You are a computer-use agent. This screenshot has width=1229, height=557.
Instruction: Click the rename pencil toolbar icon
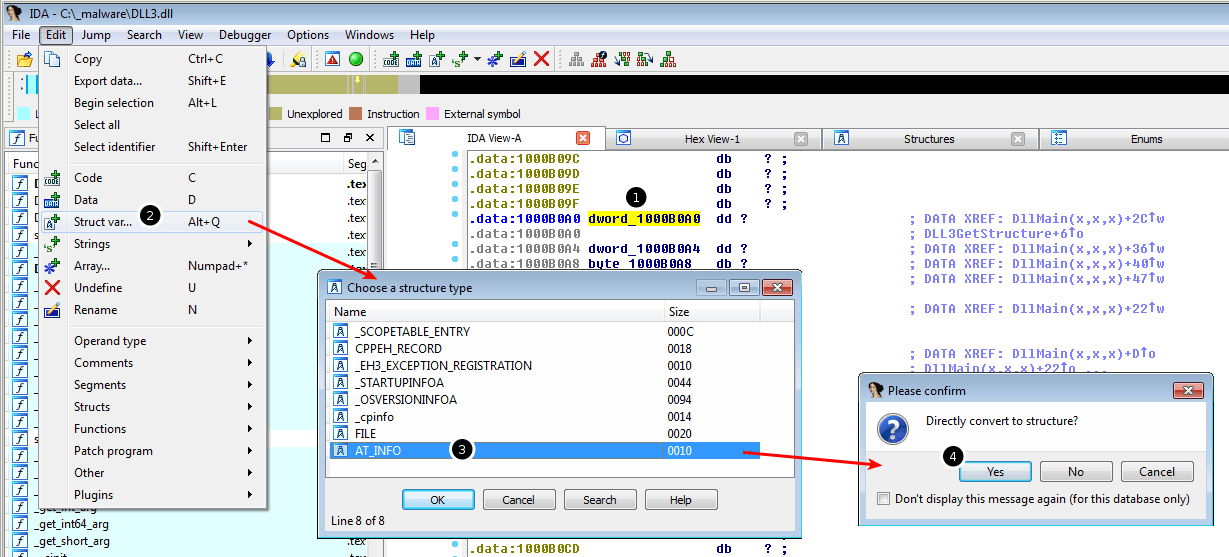coord(517,59)
